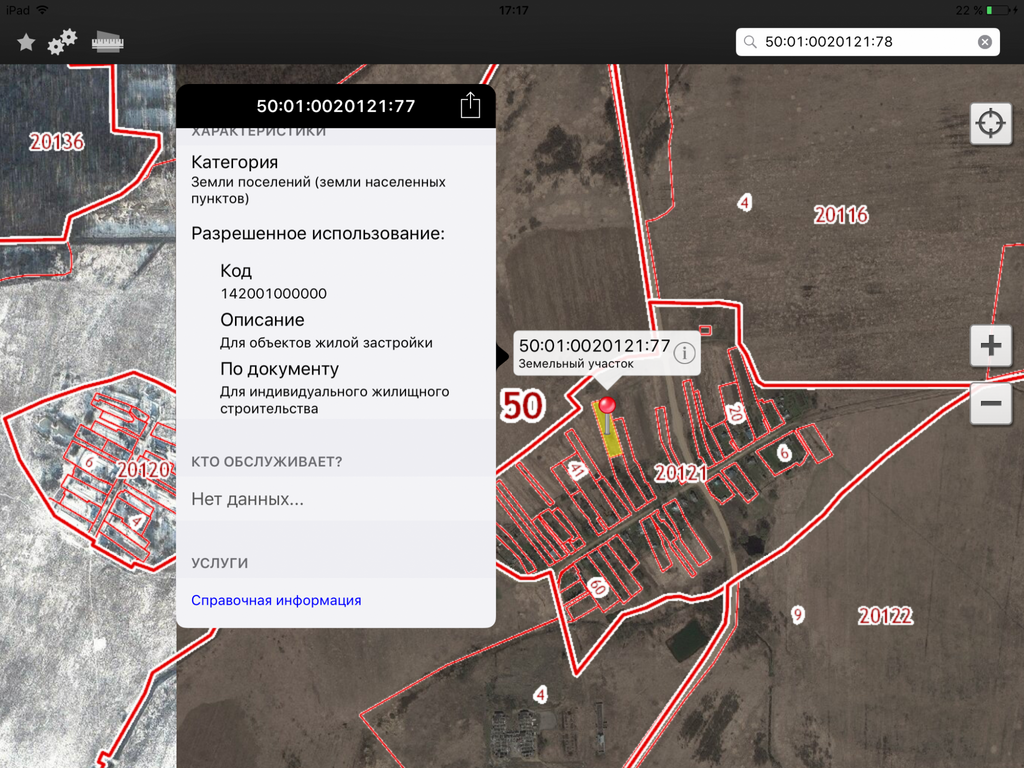Zoom in with the plus button
The width and height of the screenshot is (1024, 768).
point(990,346)
